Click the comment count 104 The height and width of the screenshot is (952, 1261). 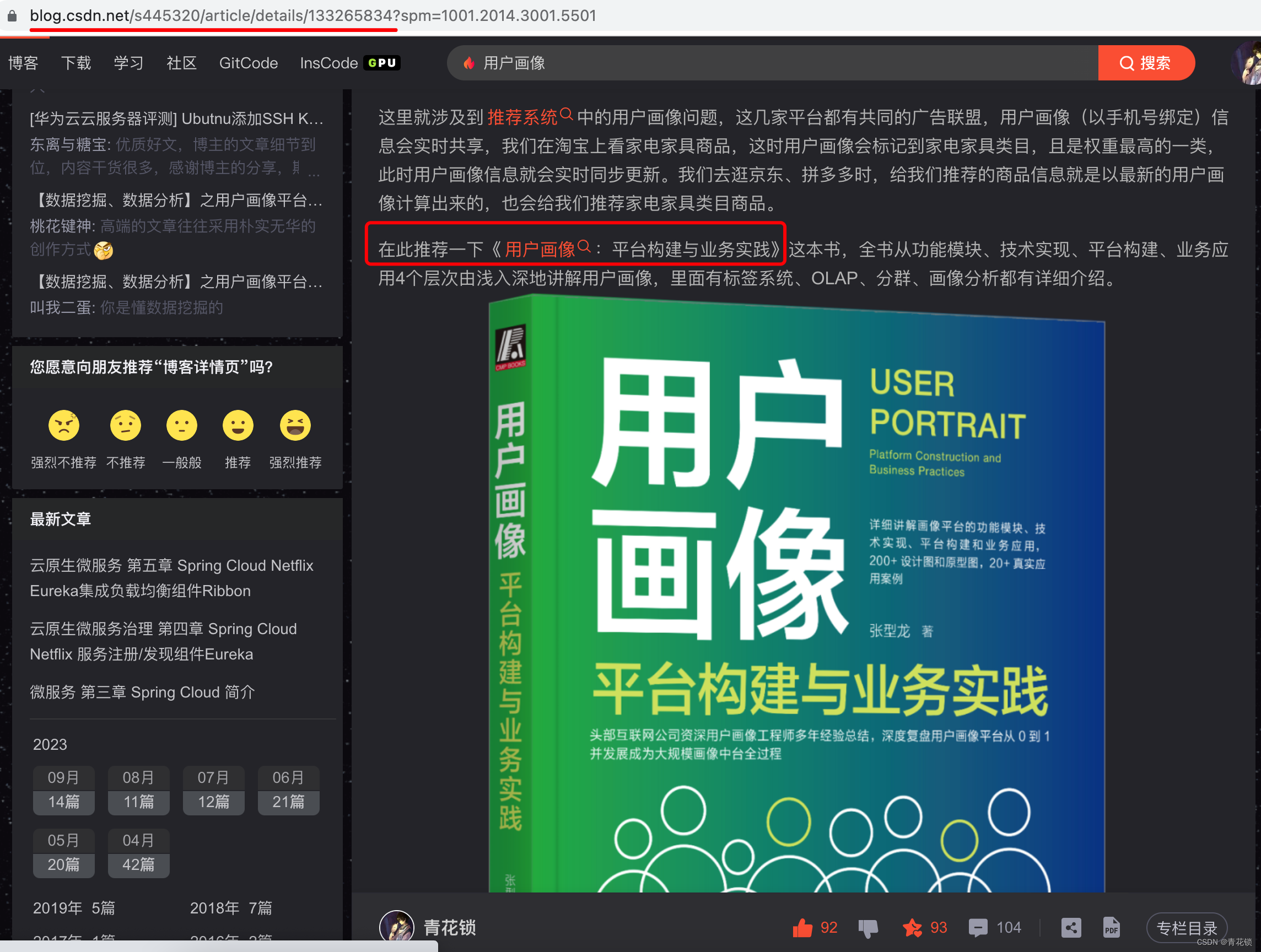1009,928
